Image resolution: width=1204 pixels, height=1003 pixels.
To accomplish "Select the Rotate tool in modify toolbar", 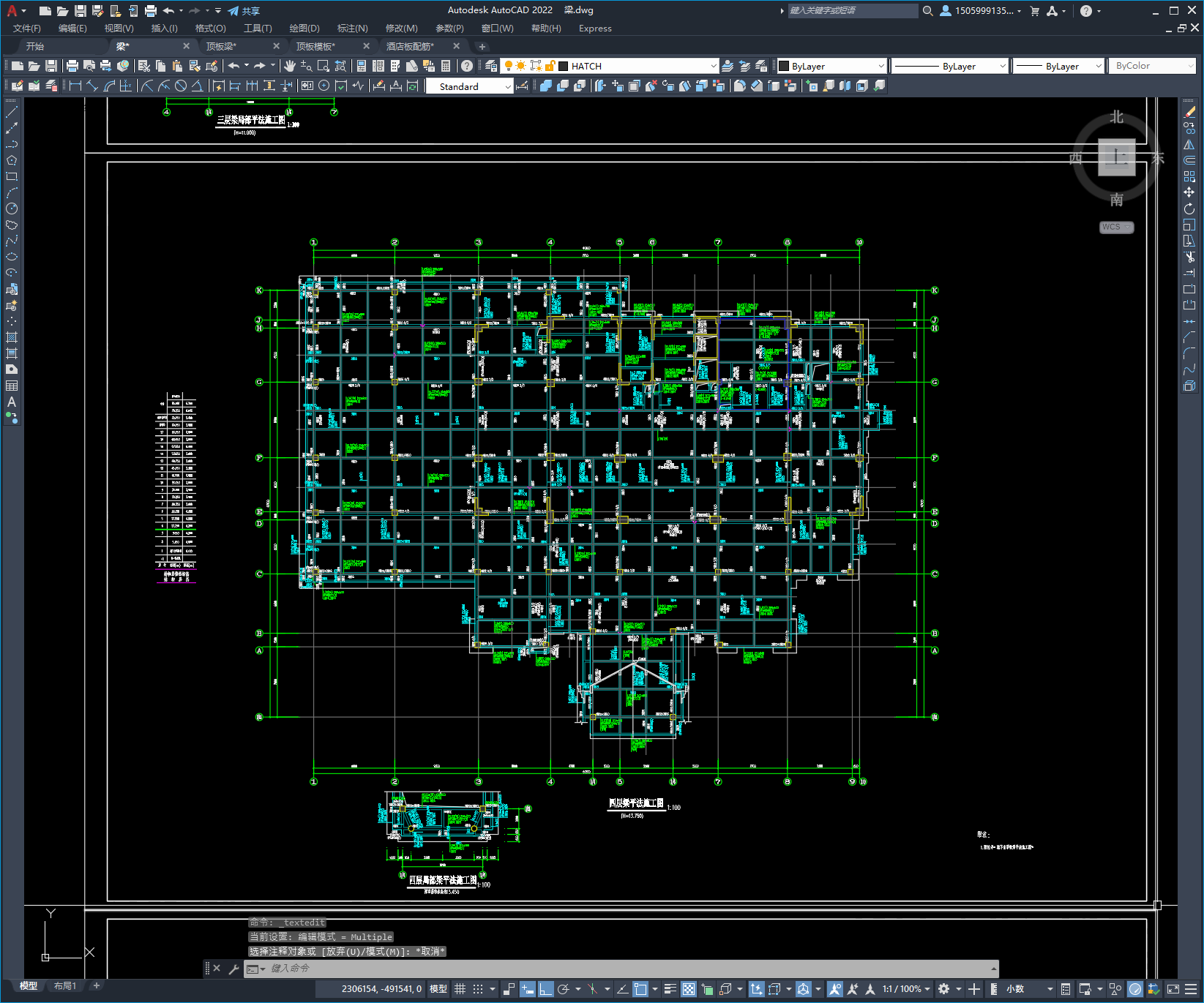I will pyautogui.click(x=1189, y=209).
